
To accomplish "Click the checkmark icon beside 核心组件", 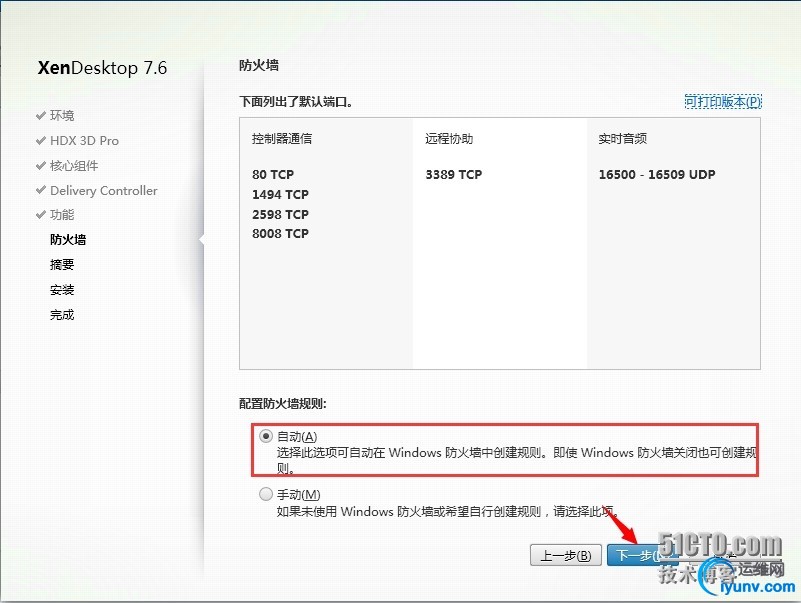I will (41, 166).
